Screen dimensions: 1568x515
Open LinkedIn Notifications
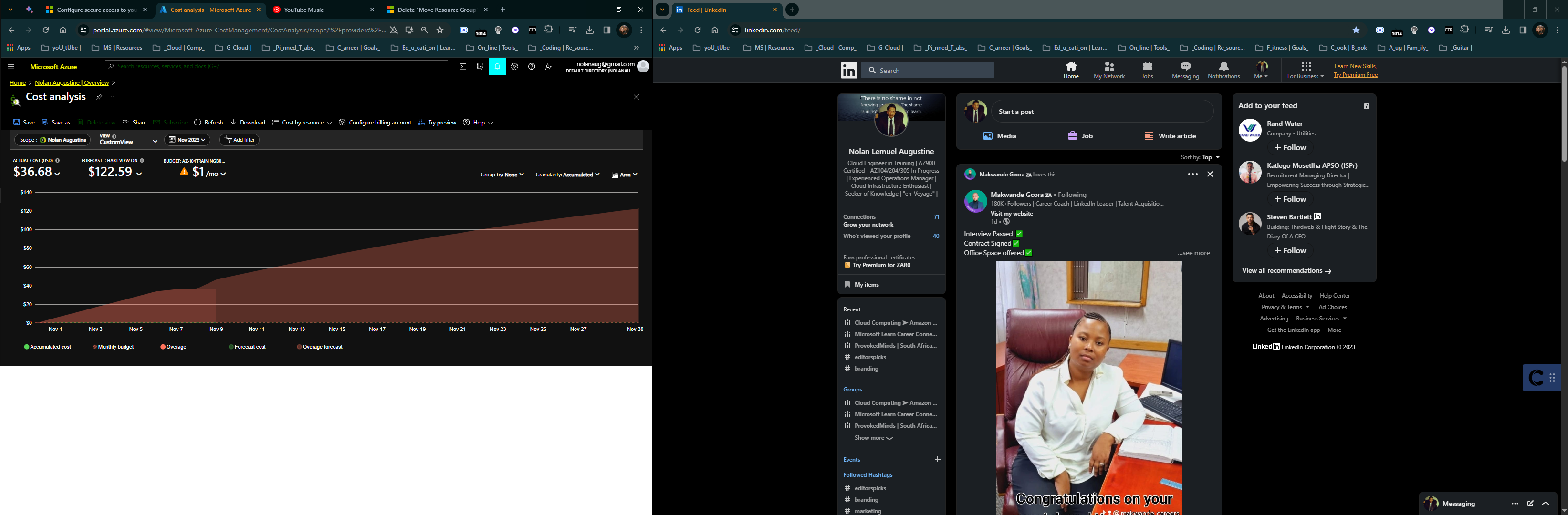point(1223,71)
